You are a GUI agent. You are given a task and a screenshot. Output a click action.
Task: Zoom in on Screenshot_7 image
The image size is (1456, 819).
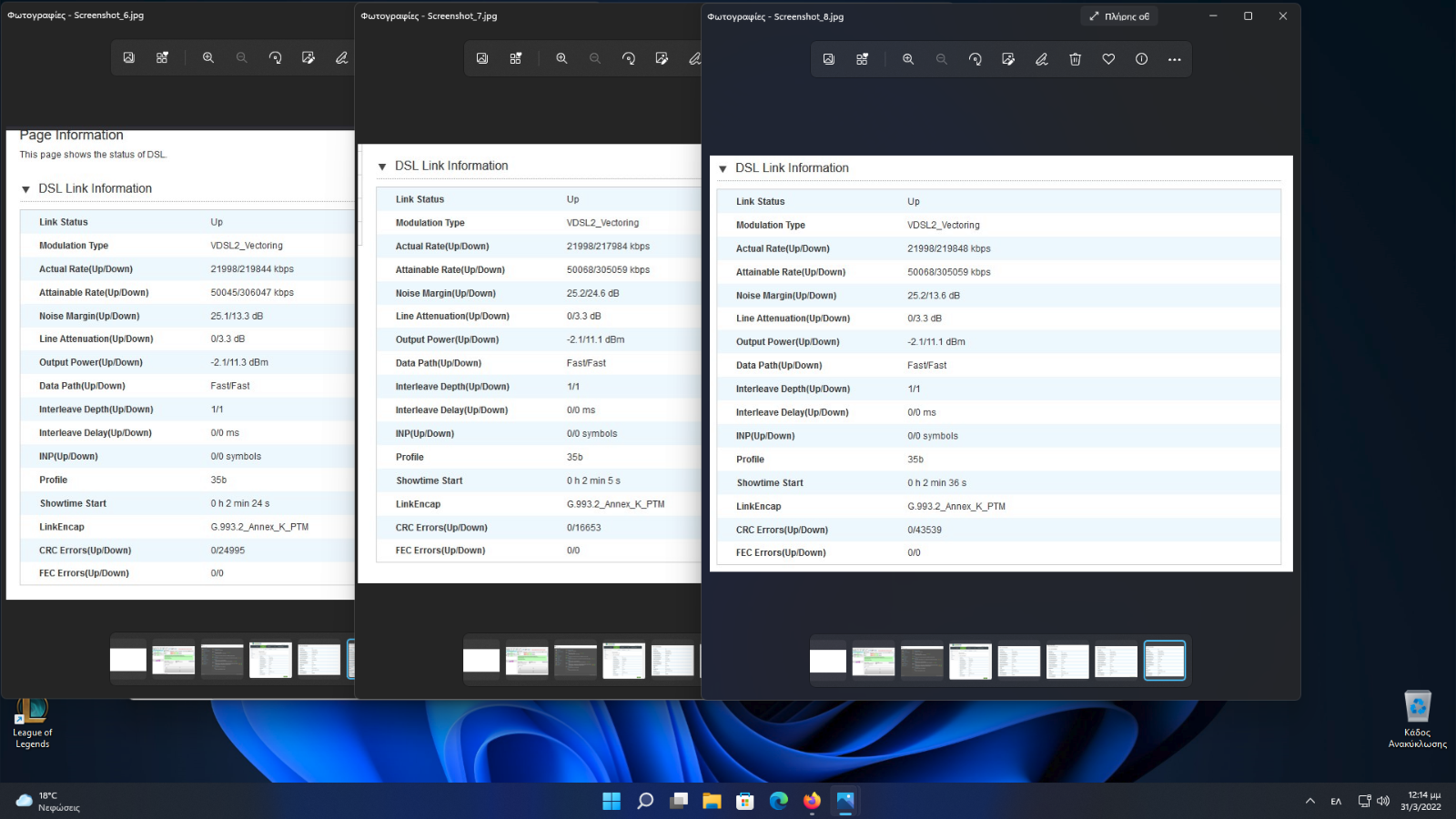pyautogui.click(x=561, y=58)
